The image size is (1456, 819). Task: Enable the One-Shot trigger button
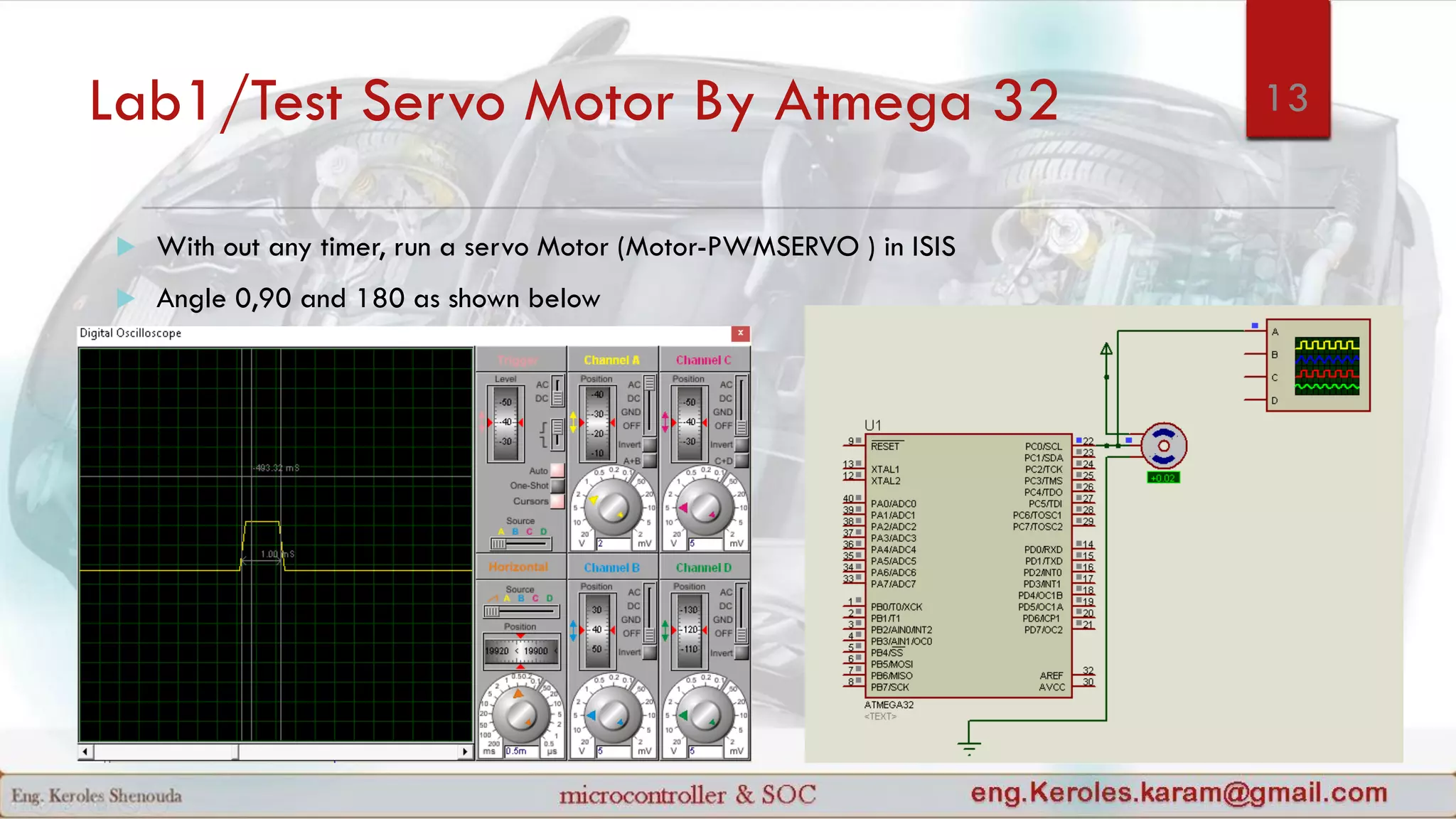pyautogui.click(x=557, y=486)
